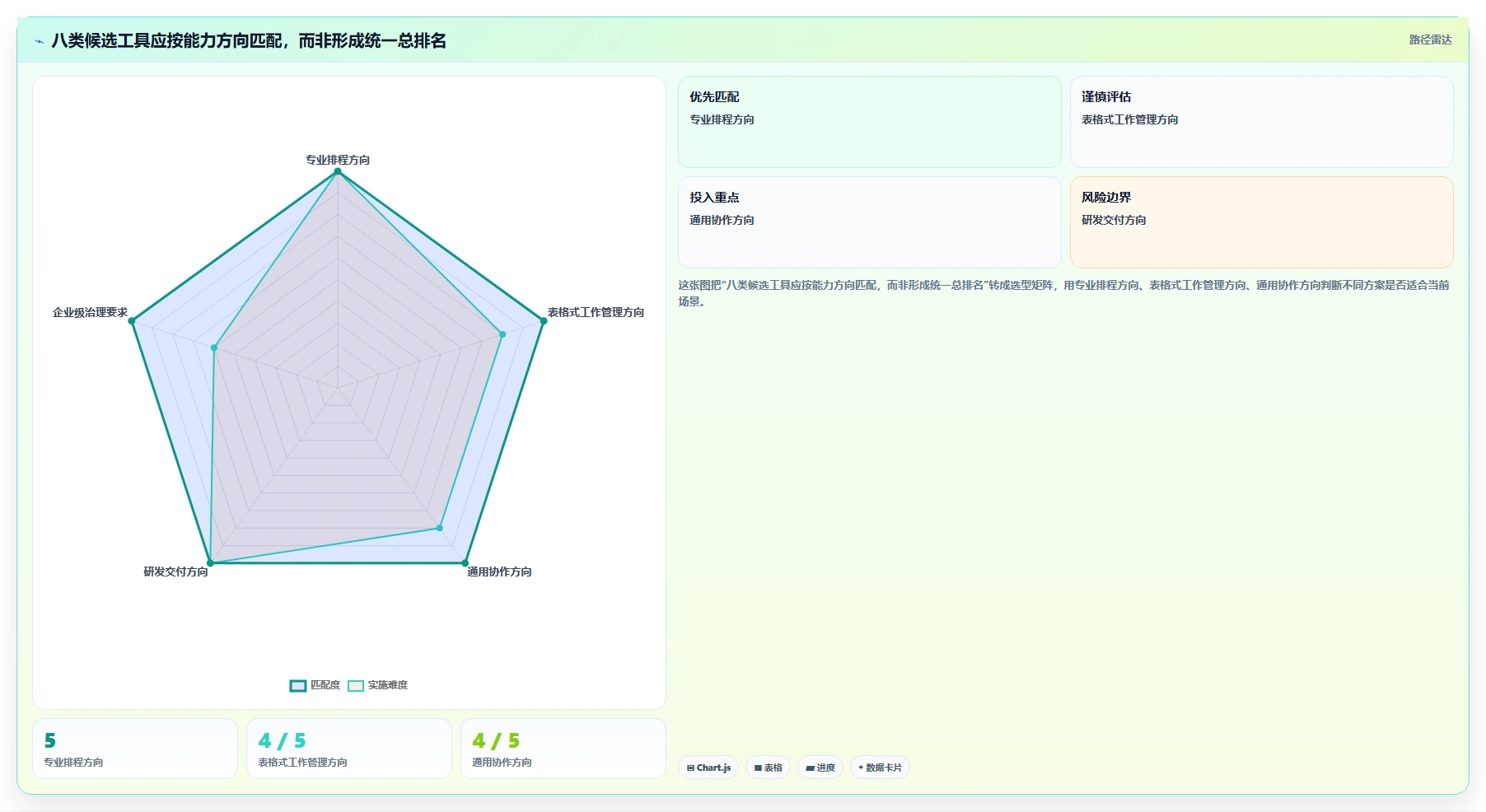1486x812 pixels.
Task: Select the 进度 tag chip
Action: coord(820,768)
